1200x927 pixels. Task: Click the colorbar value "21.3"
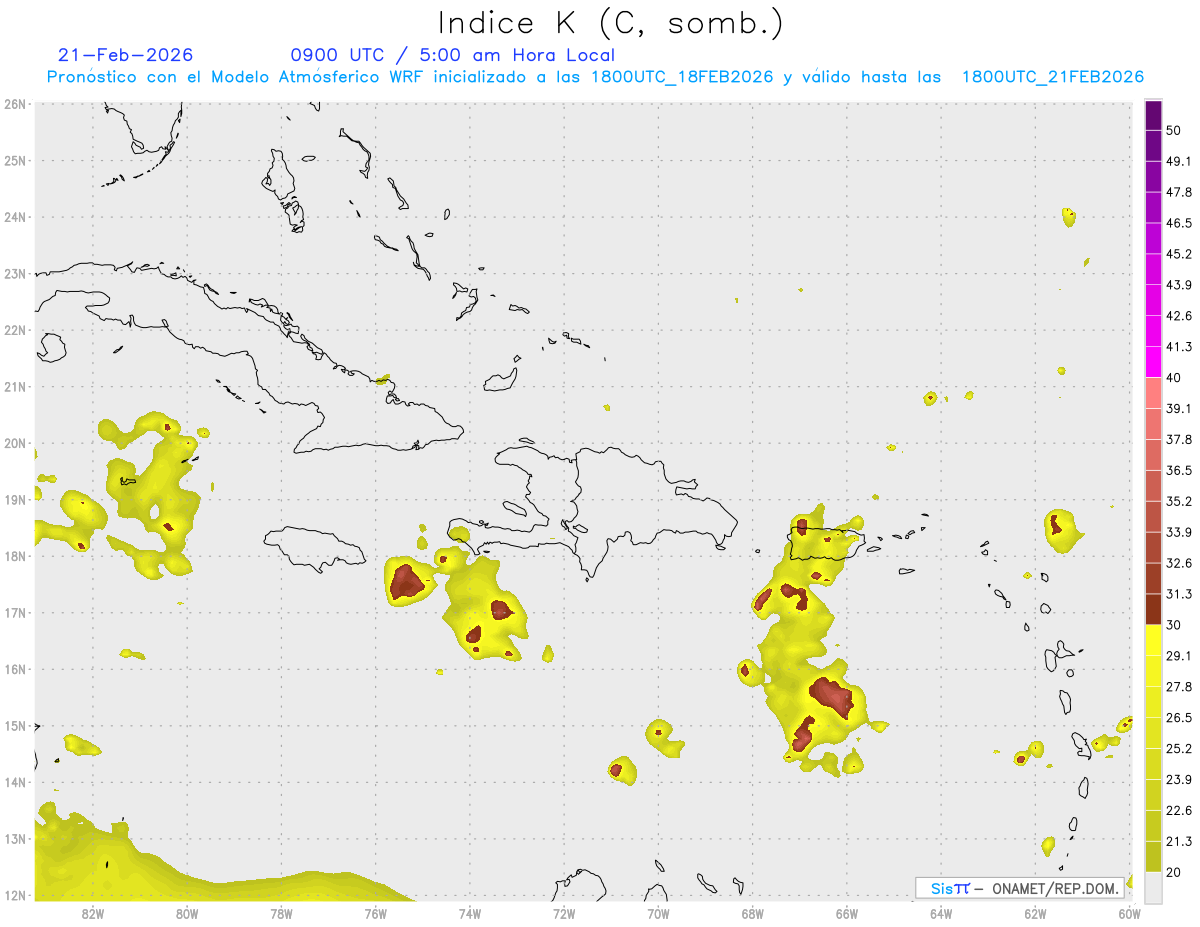point(1179,842)
